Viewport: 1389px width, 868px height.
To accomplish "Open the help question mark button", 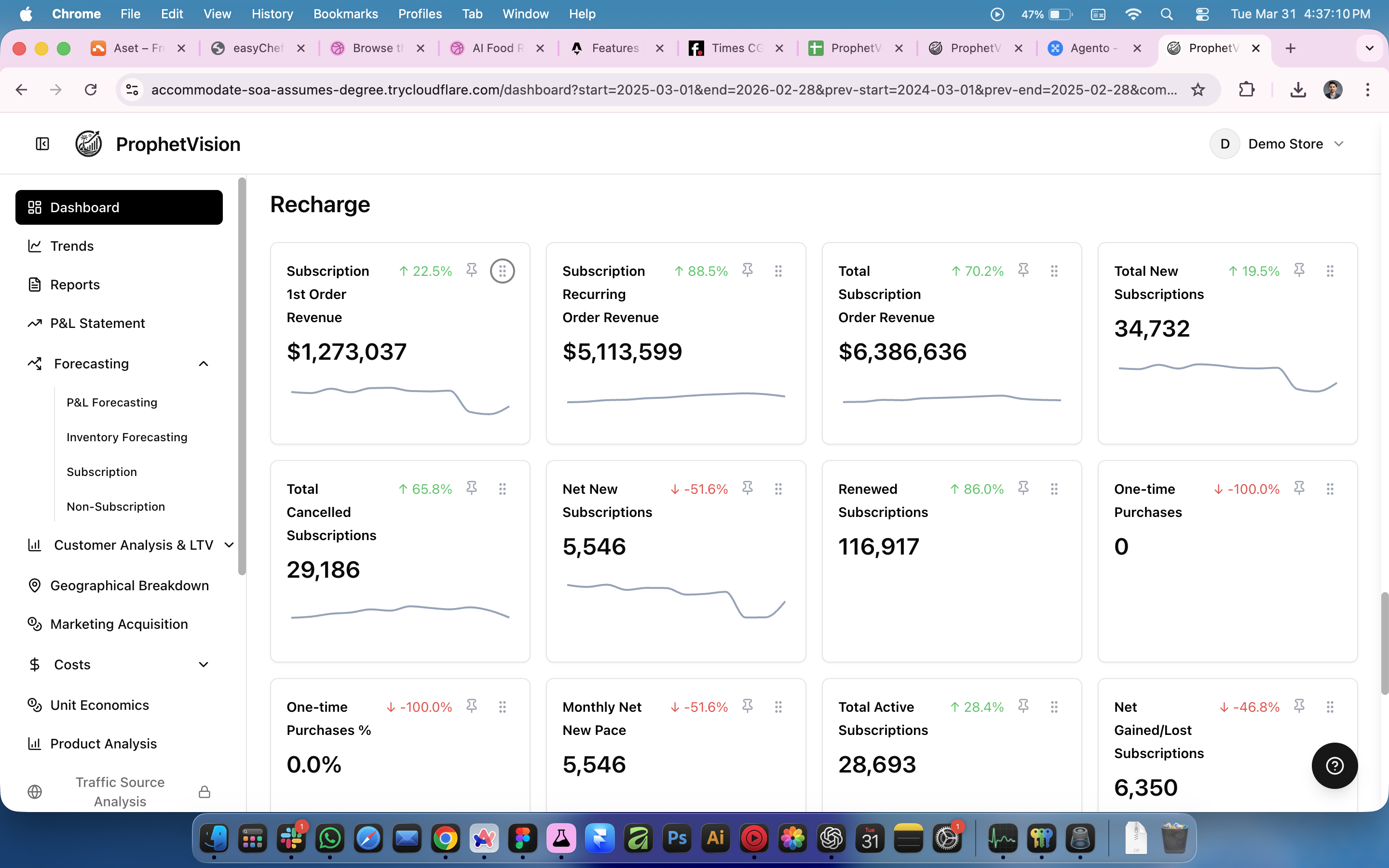I will pyautogui.click(x=1335, y=765).
